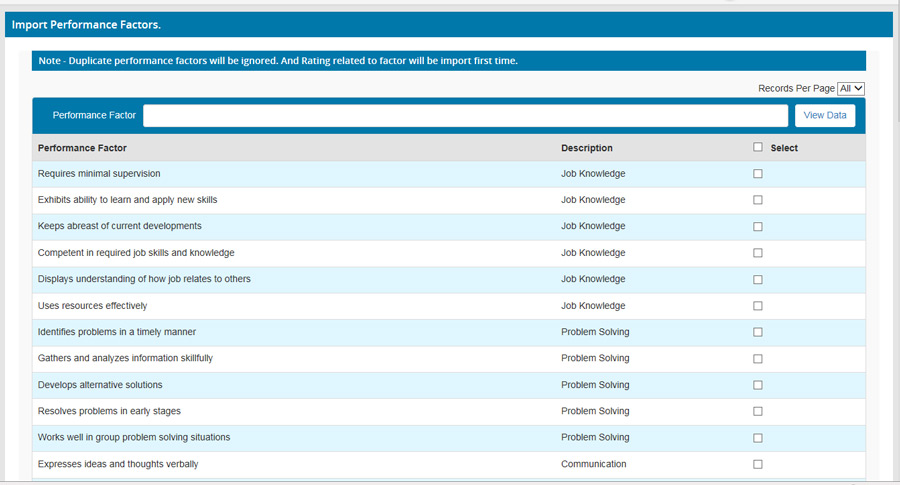This screenshot has width=900, height=485.
Task: Tick Develops alternative solutions checkbox
Action: point(758,385)
